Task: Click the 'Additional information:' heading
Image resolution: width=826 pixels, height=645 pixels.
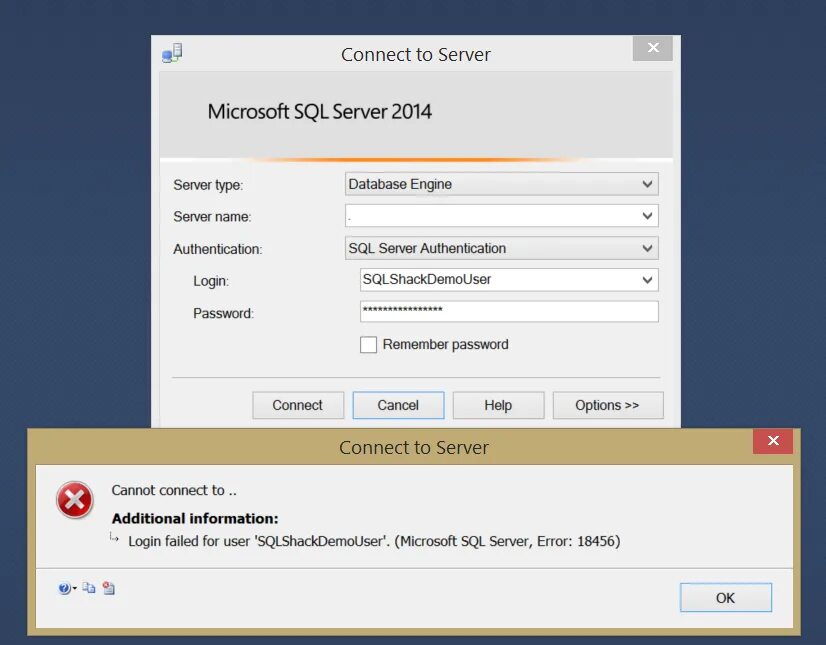Action: 195,519
